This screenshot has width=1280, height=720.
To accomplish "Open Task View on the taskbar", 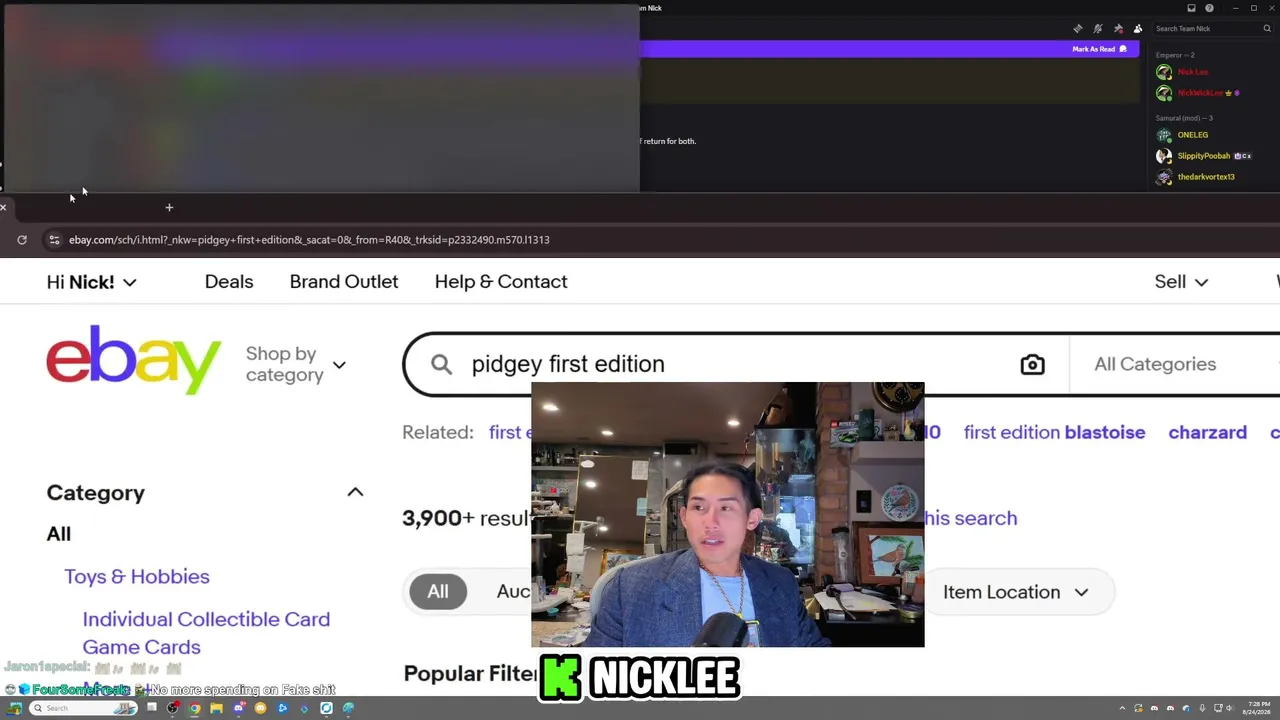I will coord(151,708).
